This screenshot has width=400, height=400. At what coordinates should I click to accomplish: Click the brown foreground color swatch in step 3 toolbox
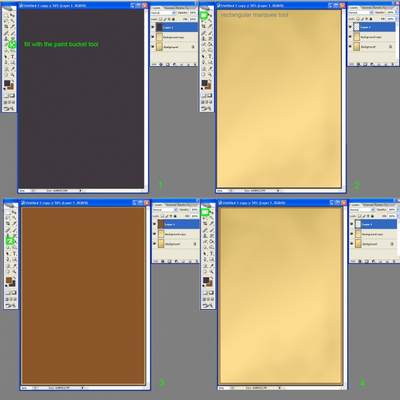[x=9, y=280]
